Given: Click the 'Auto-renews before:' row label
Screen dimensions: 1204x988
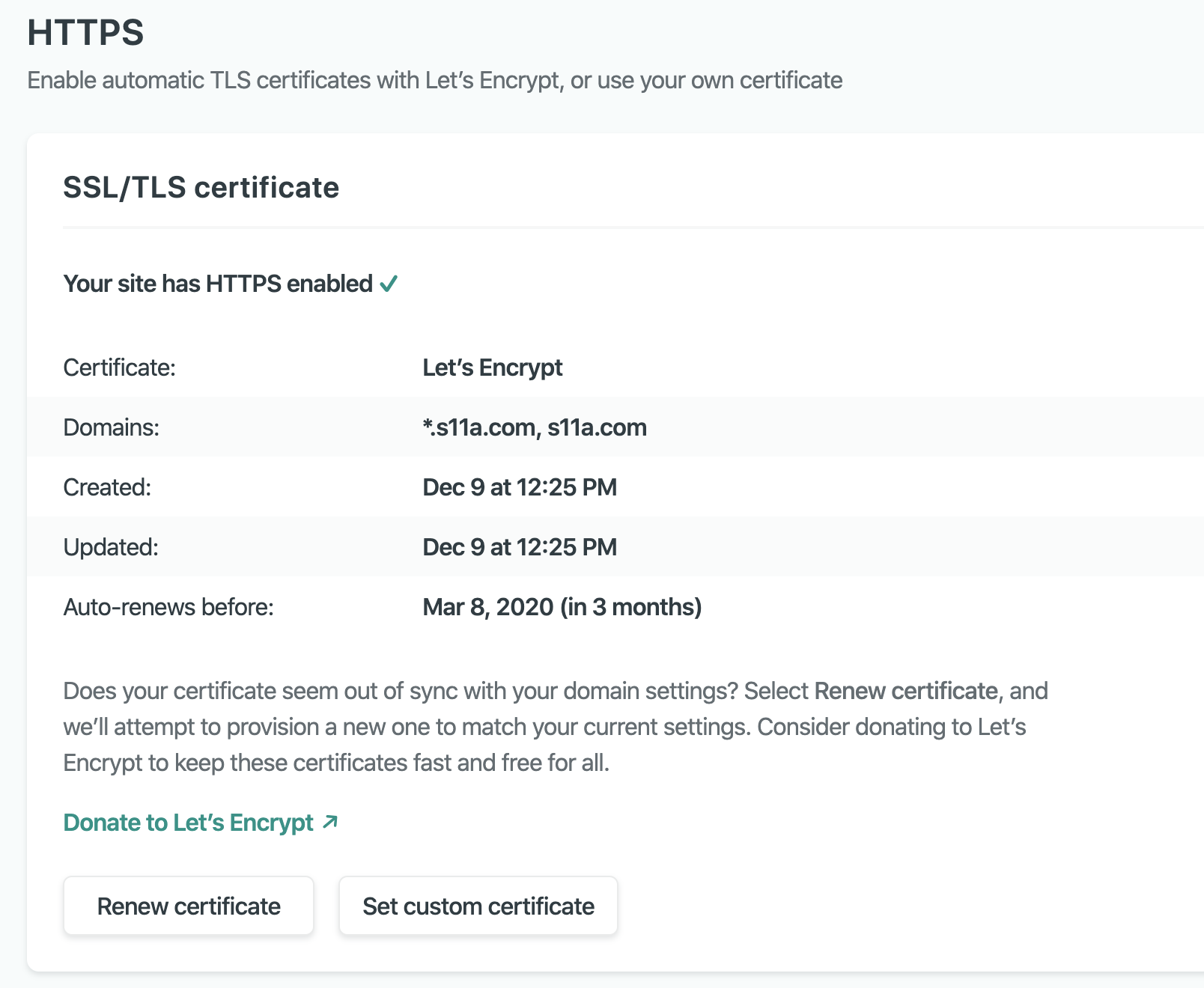Looking at the screenshot, I should (168, 607).
